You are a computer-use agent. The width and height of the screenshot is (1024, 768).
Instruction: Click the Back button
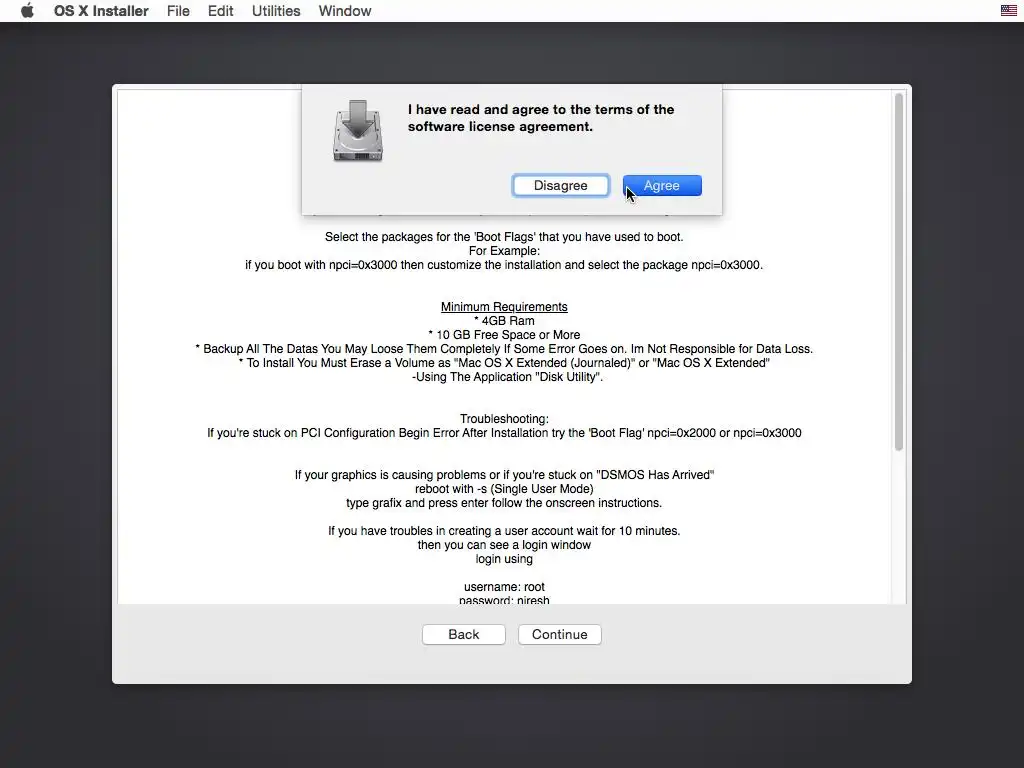464,634
